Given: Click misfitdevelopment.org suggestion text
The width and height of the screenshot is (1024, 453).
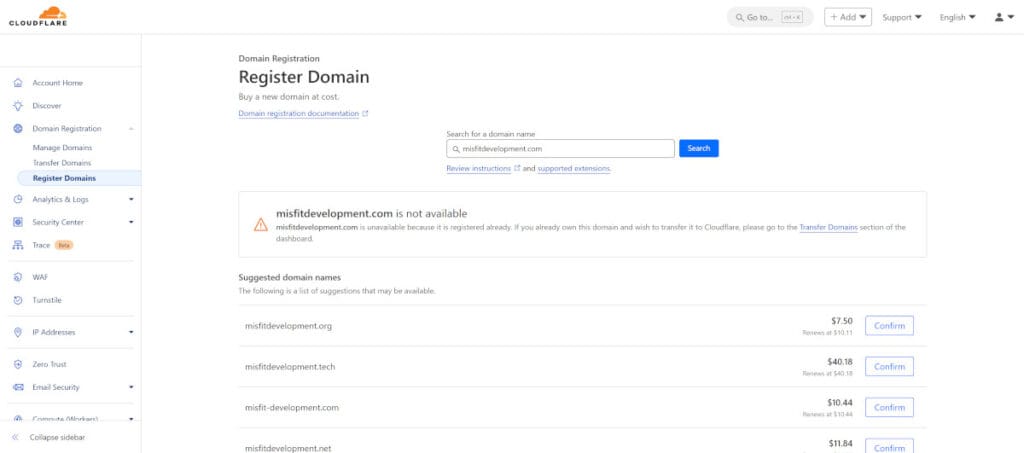Looking at the screenshot, I should click(x=288, y=326).
